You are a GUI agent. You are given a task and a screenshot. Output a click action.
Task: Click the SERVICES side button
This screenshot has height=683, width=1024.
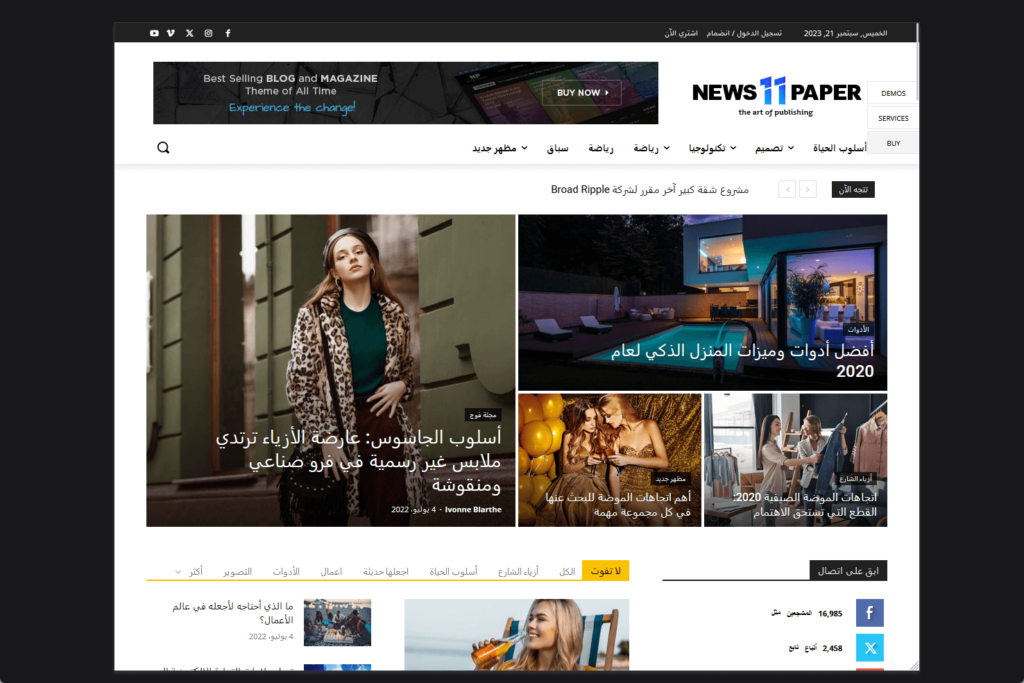(893, 118)
